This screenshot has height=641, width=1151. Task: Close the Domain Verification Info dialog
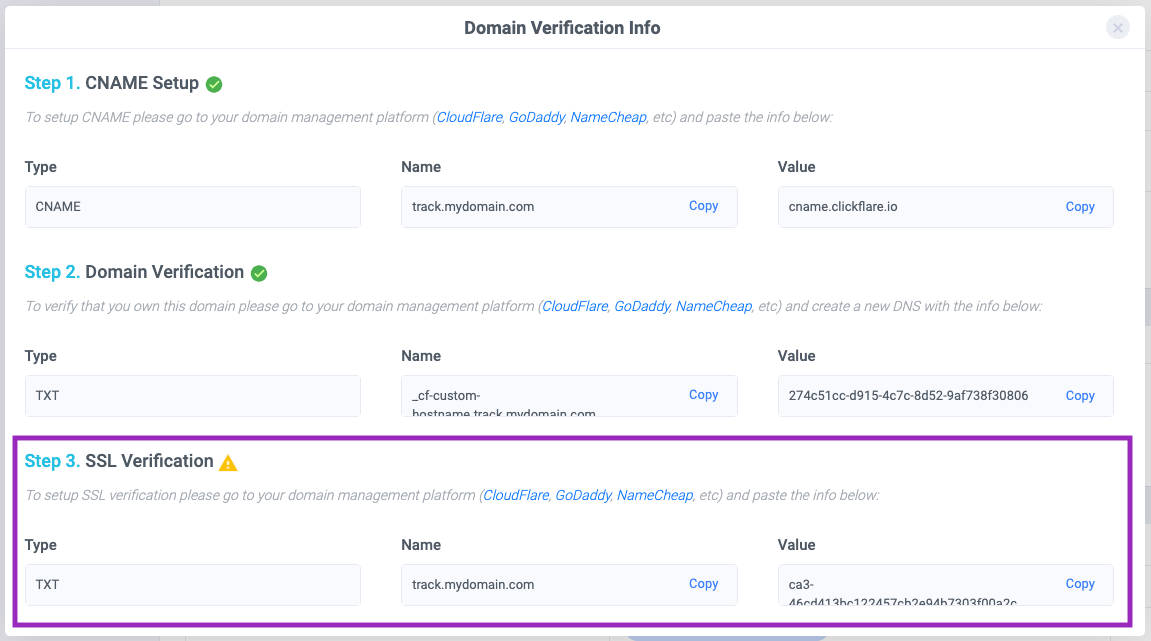(x=1117, y=28)
